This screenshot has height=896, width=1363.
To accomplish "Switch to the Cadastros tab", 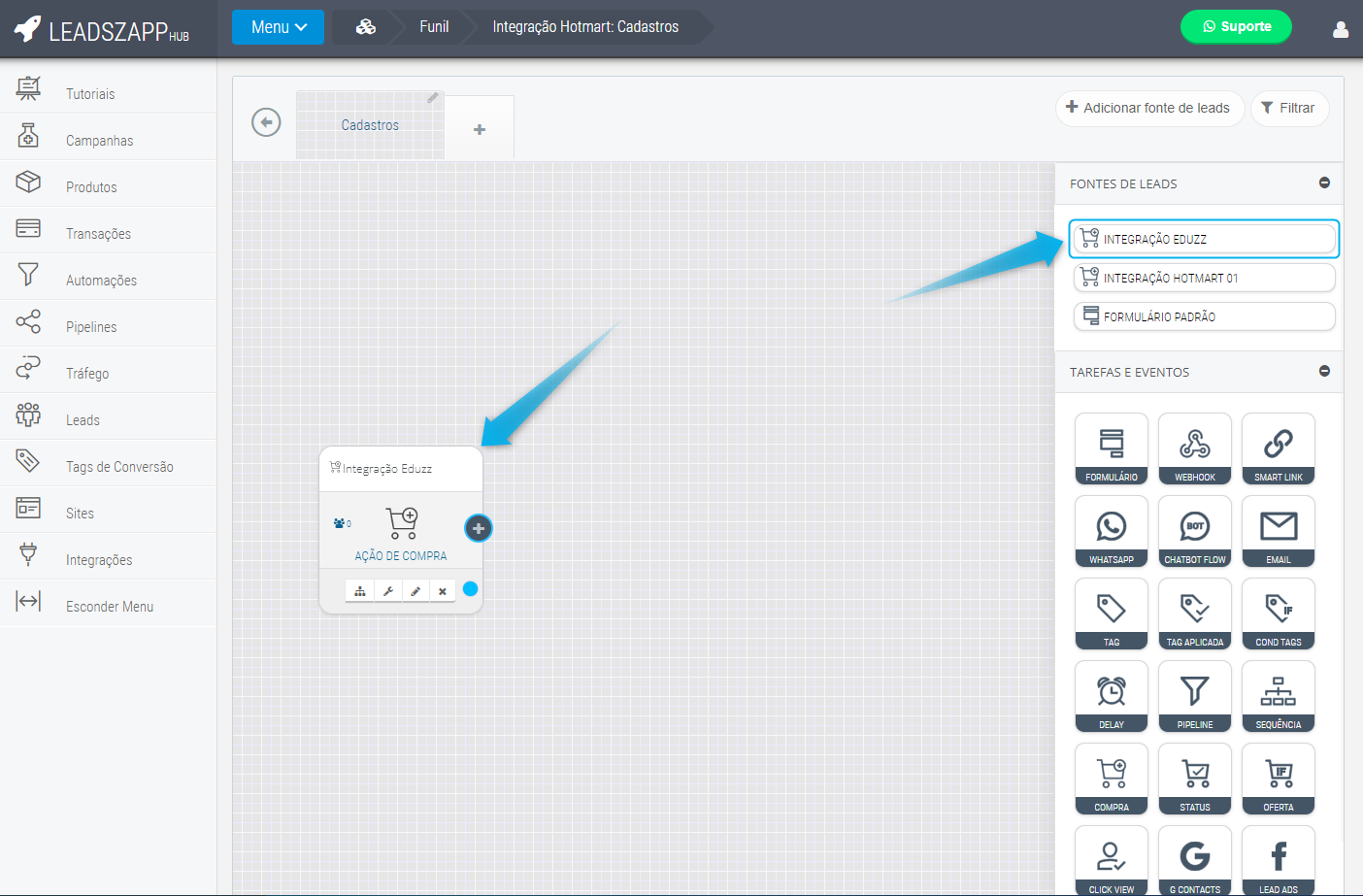I will coord(370,125).
